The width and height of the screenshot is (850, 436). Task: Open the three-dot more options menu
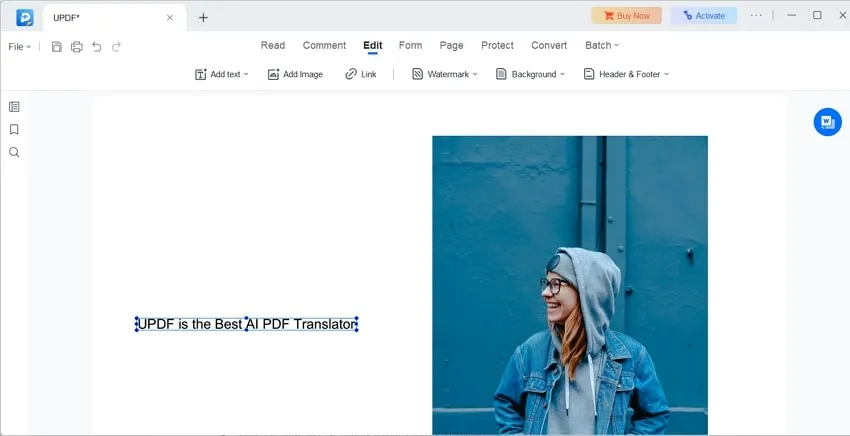(756, 16)
